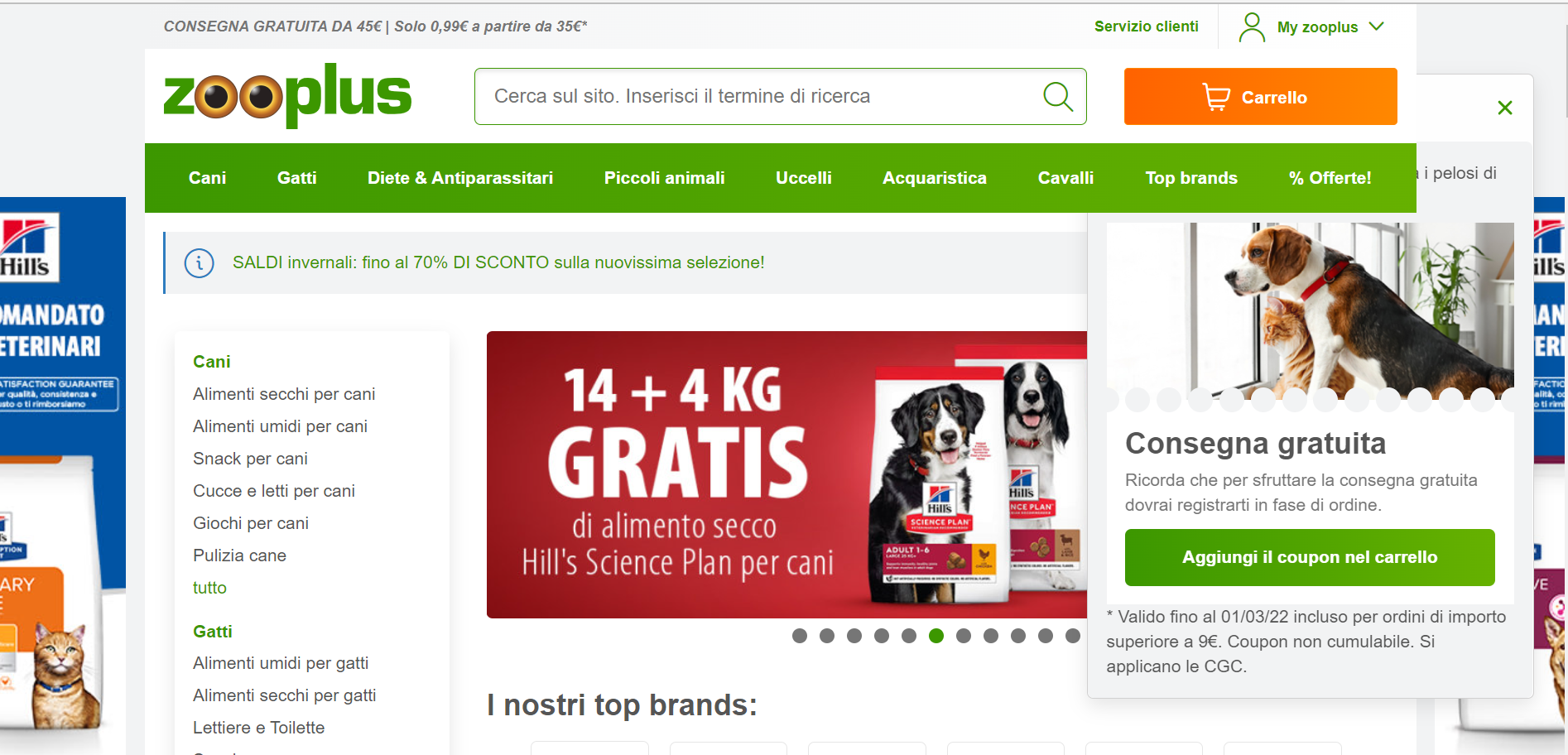Click the My zooplus user profile icon

click(x=1252, y=26)
